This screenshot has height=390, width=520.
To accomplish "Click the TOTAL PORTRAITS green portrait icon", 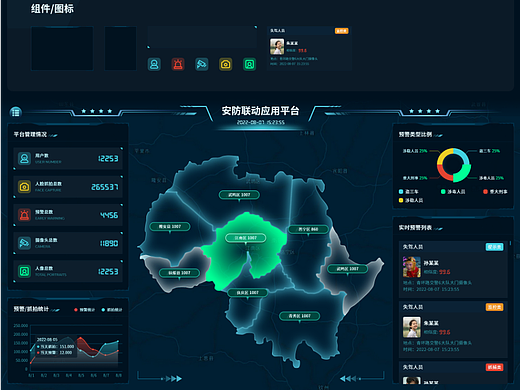I will pyautogui.click(x=24, y=271).
